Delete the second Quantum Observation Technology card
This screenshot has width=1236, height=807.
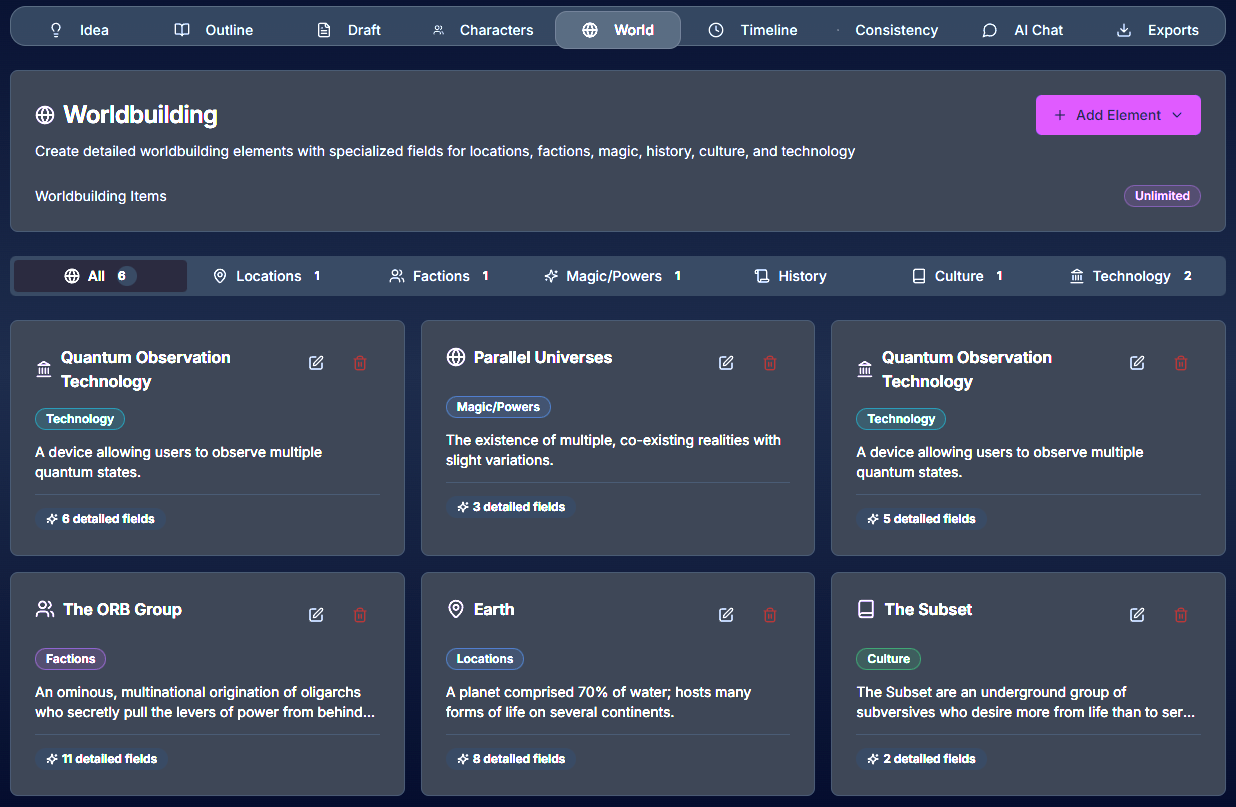(x=1181, y=362)
